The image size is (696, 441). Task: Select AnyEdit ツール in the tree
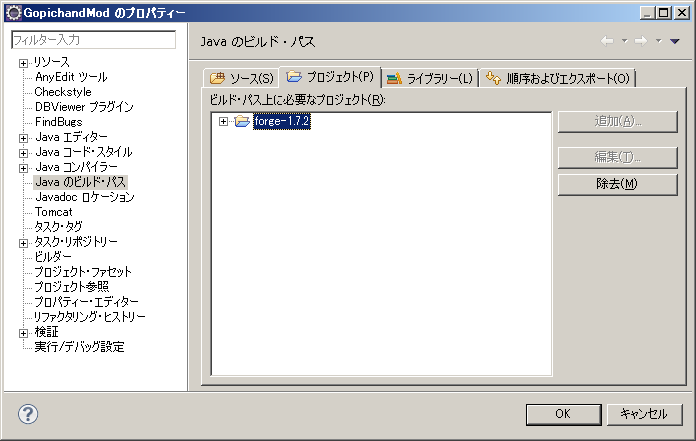tap(71, 77)
